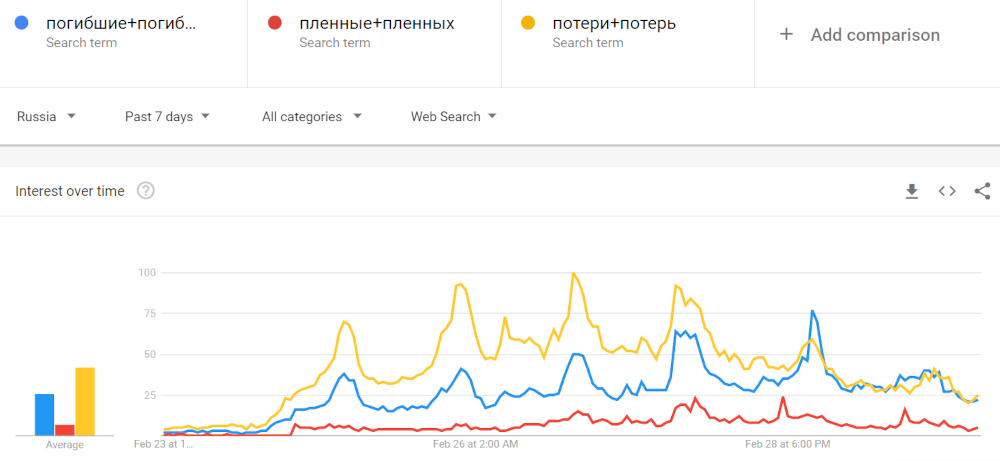
Task: Open the All categories dropdown
Action: pyautogui.click(x=311, y=117)
